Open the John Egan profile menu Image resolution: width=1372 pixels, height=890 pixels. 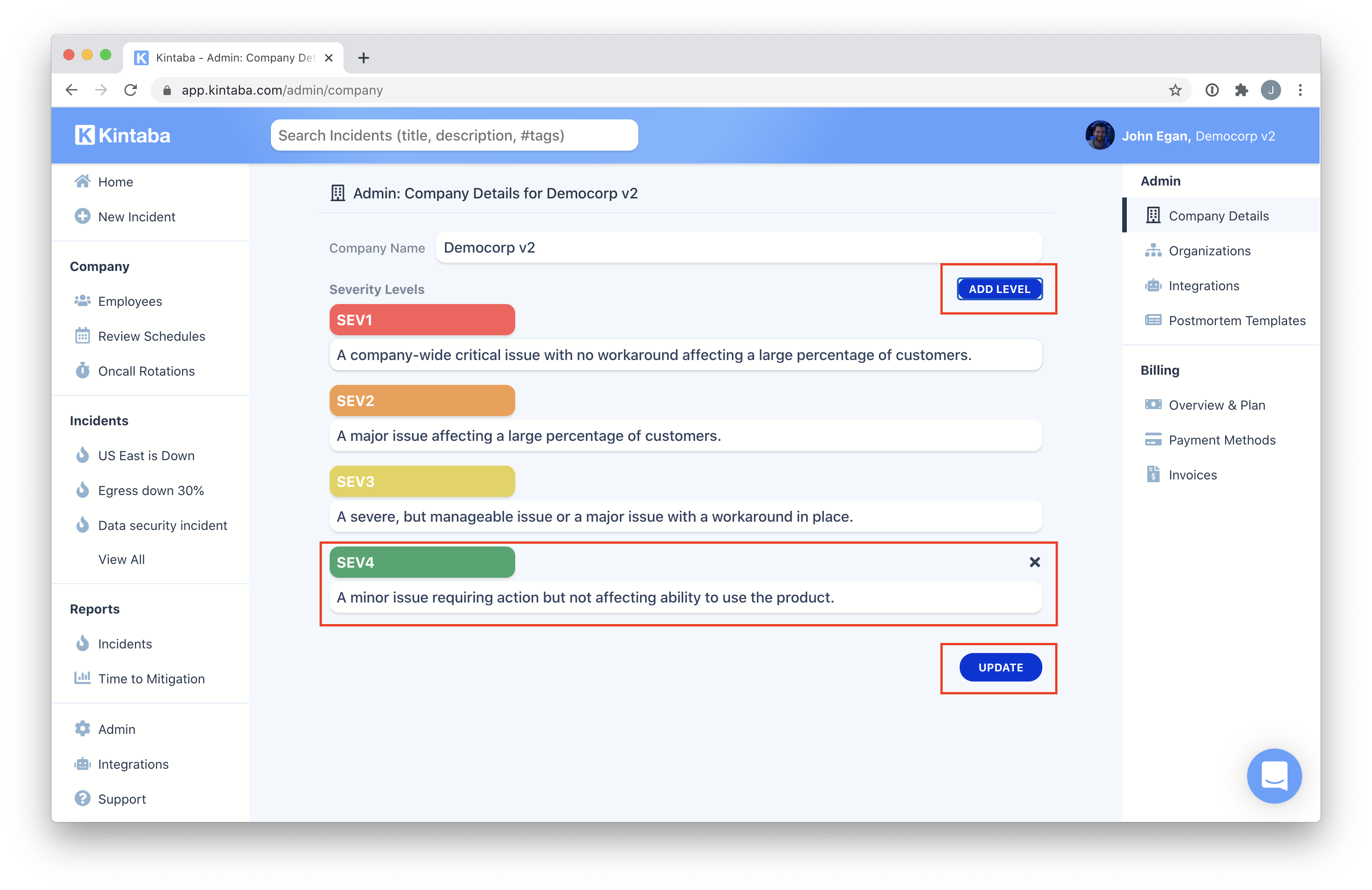(x=1181, y=136)
